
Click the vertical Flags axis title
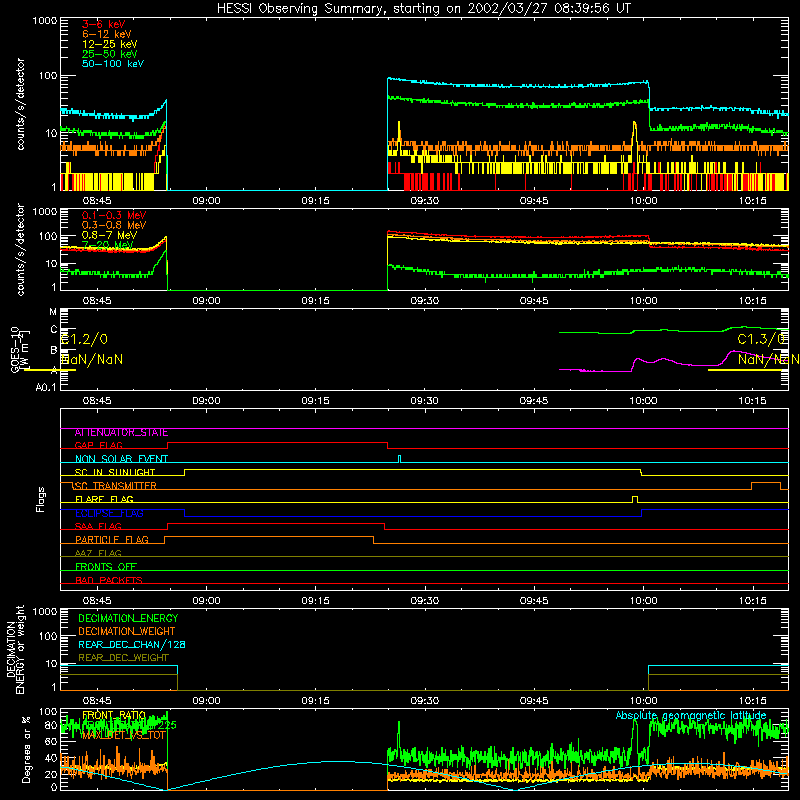(x=41, y=500)
